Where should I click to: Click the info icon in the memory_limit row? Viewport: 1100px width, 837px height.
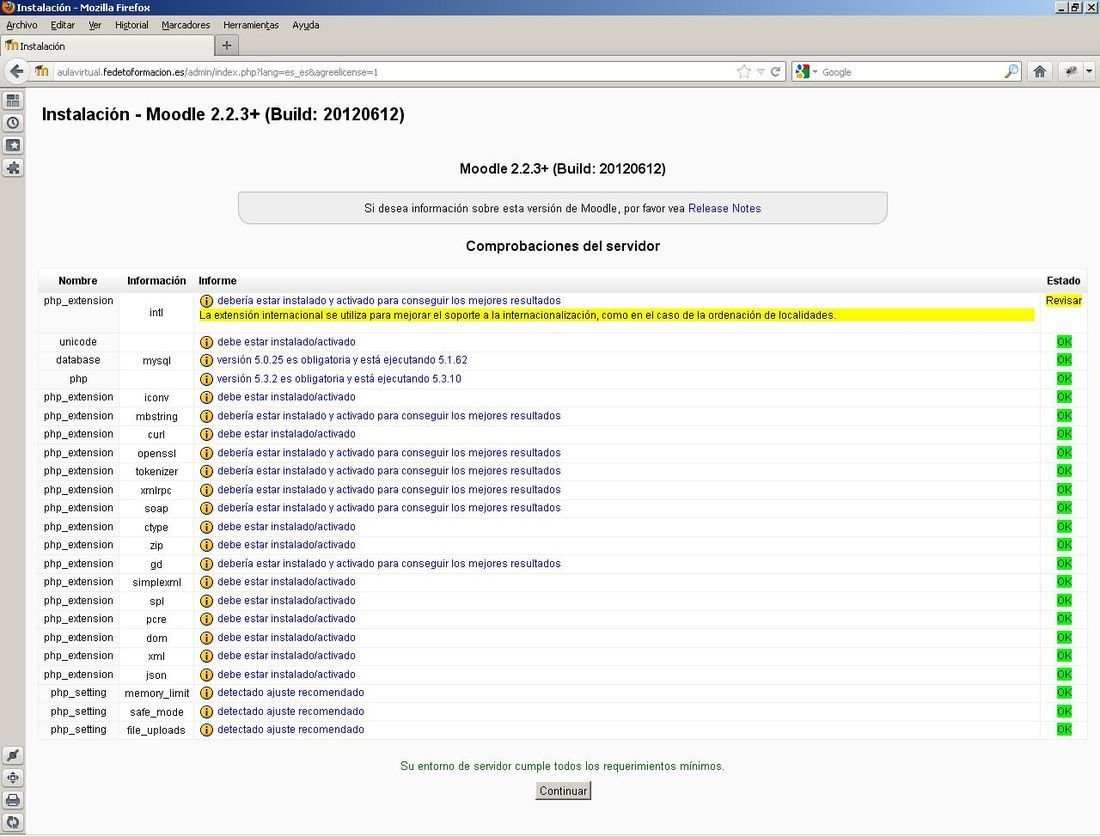point(206,693)
